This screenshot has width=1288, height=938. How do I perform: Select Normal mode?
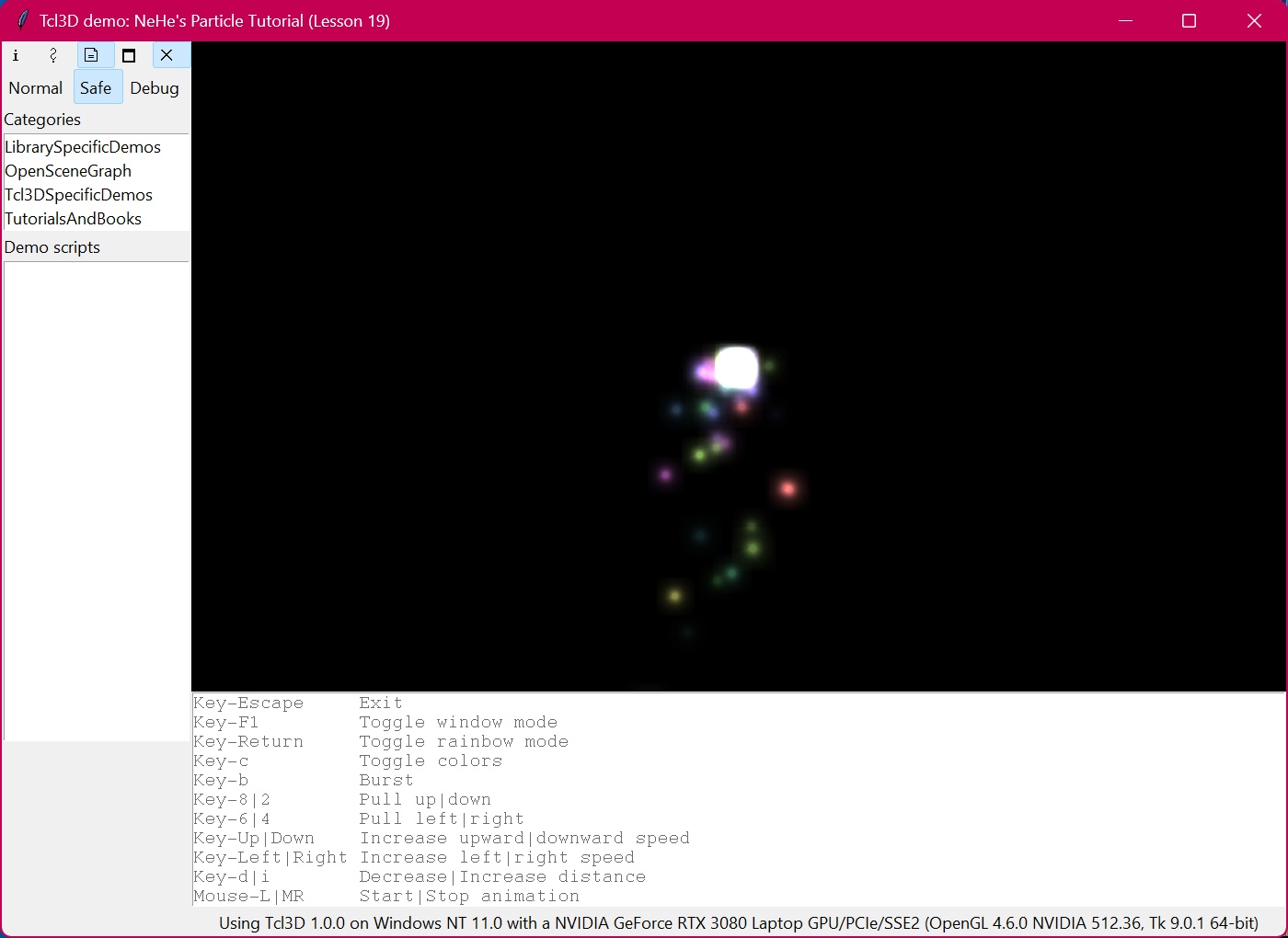click(x=36, y=88)
